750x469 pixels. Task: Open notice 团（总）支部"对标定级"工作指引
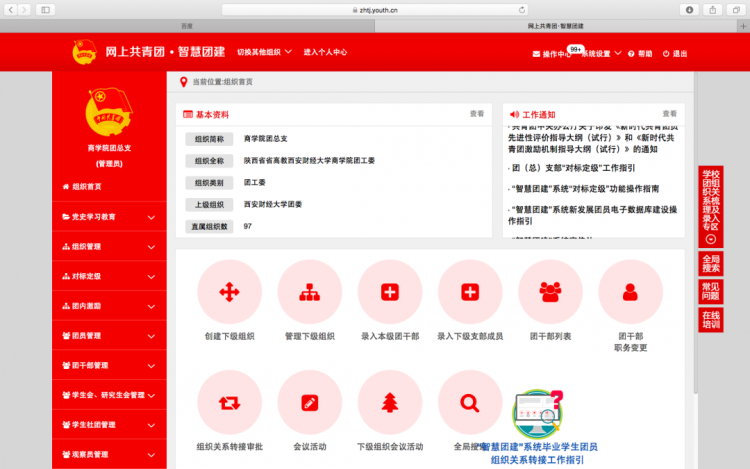click(x=572, y=168)
